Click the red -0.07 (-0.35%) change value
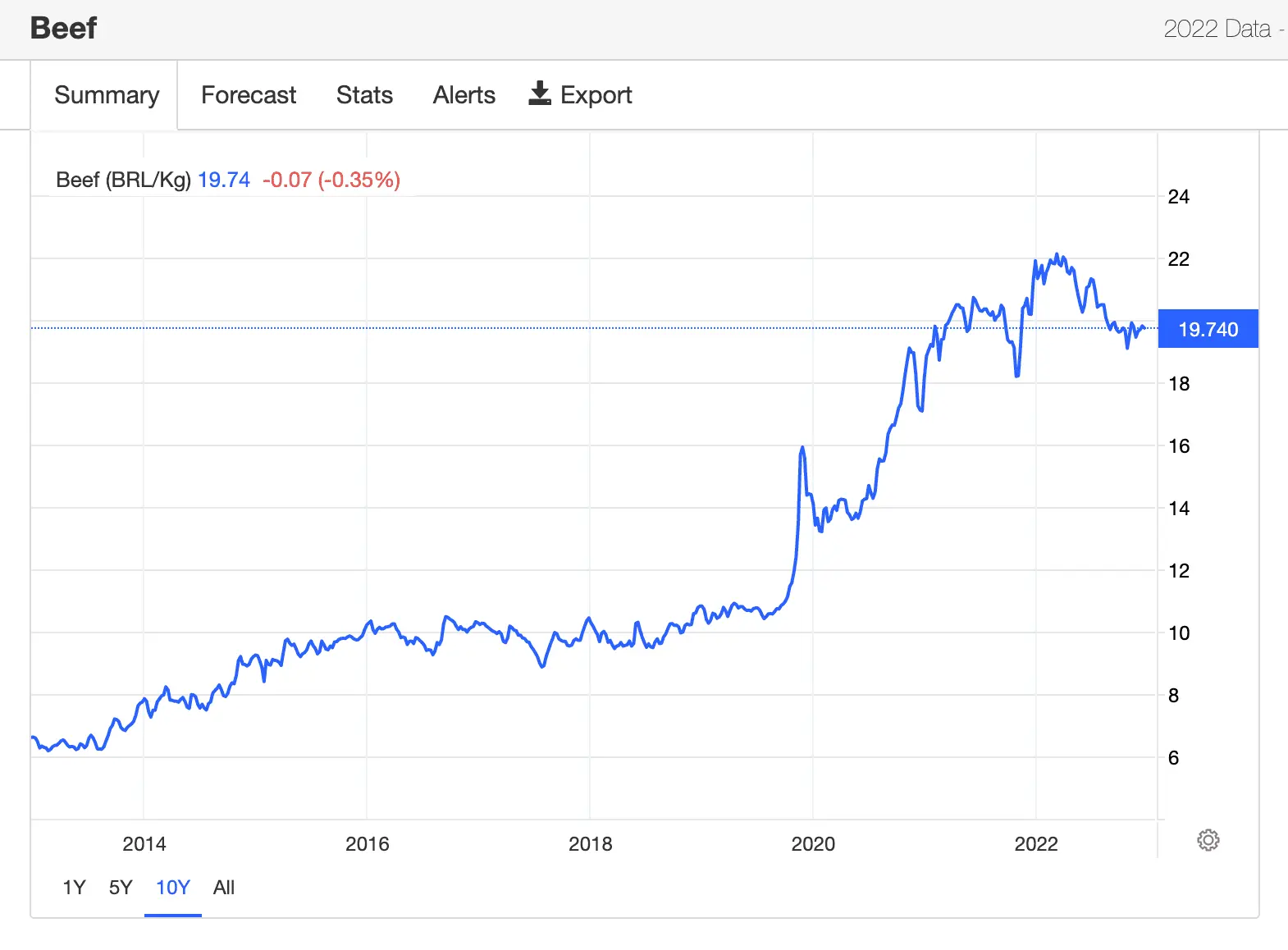Screen dimensions: 1288x950 click(331, 180)
